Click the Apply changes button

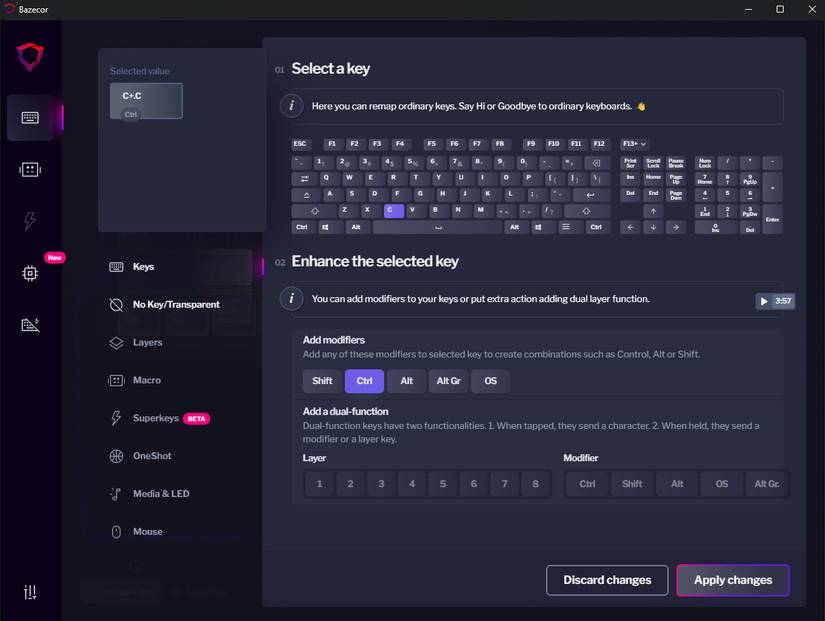pos(733,580)
